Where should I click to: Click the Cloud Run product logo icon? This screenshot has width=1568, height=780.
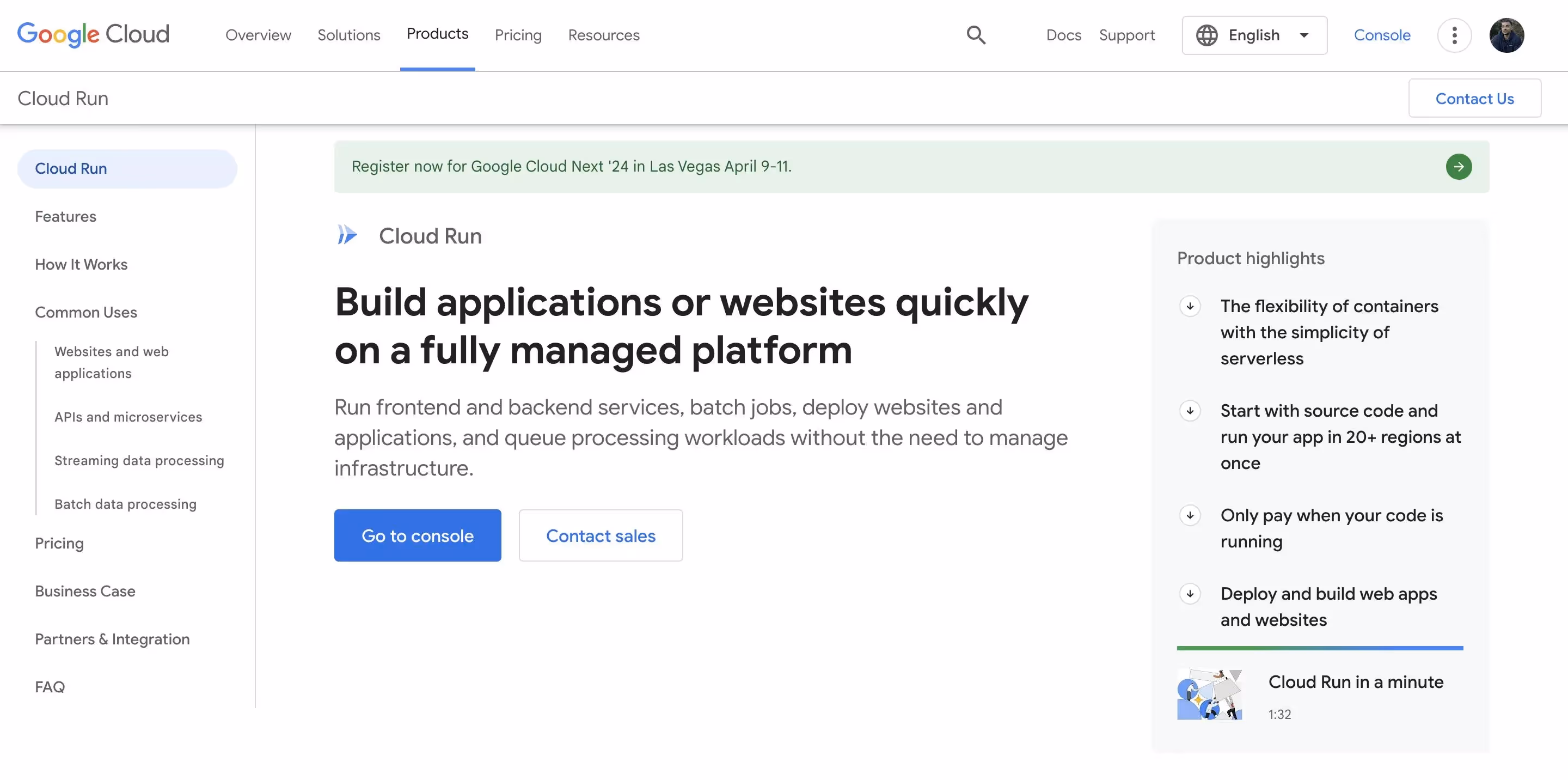pos(347,235)
